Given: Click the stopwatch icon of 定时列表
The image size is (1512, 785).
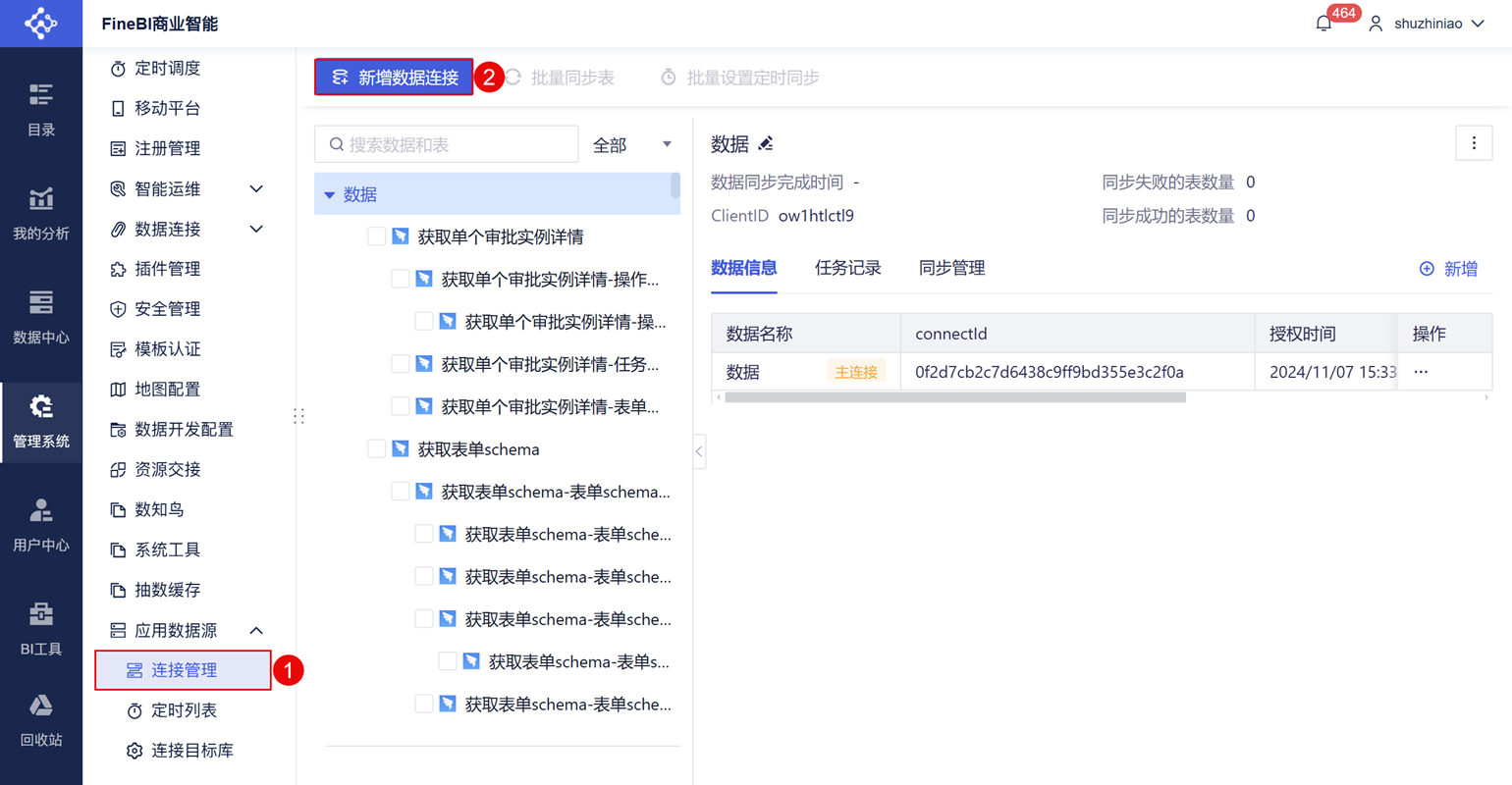Looking at the screenshot, I should tap(135, 710).
